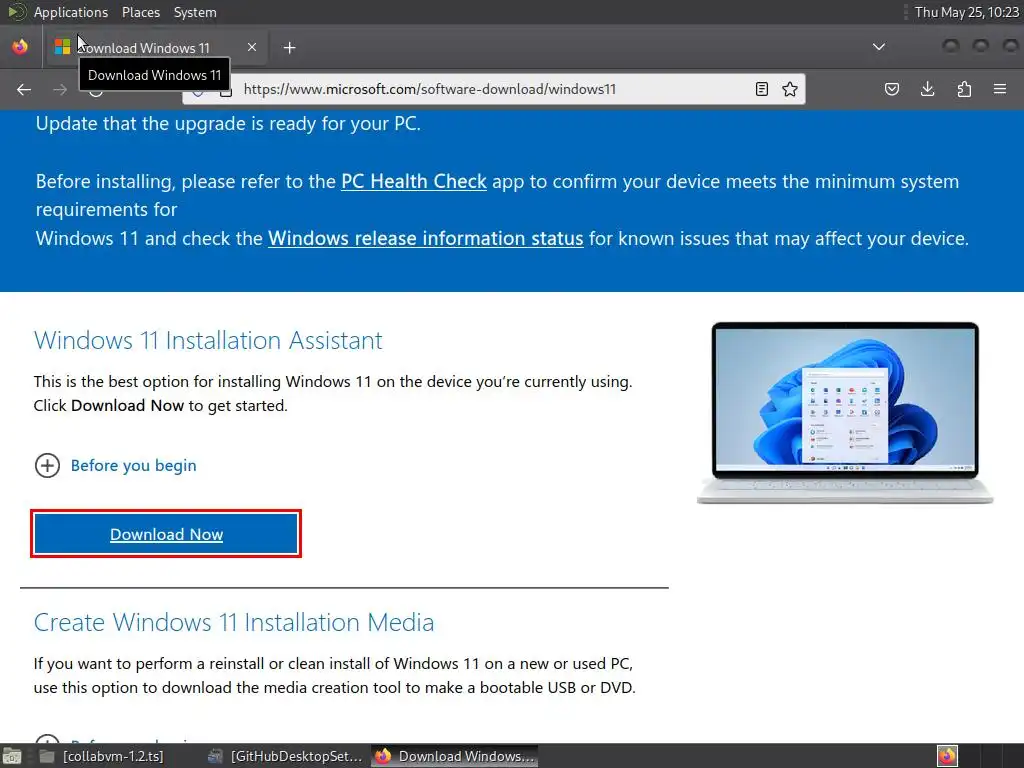This screenshot has height=768, width=1024.
Task: Click the forward navigation arrow
Action: (x=60, y=89)
